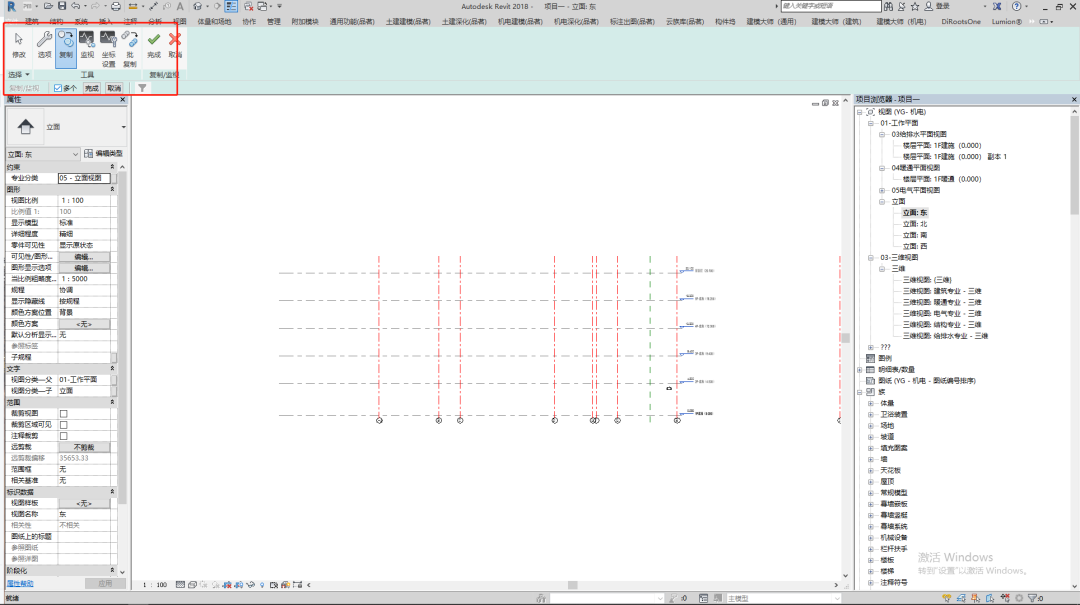The image size is (1080, 605).
Task: Click the 登录 sign-in link
Action: (942, 6)
